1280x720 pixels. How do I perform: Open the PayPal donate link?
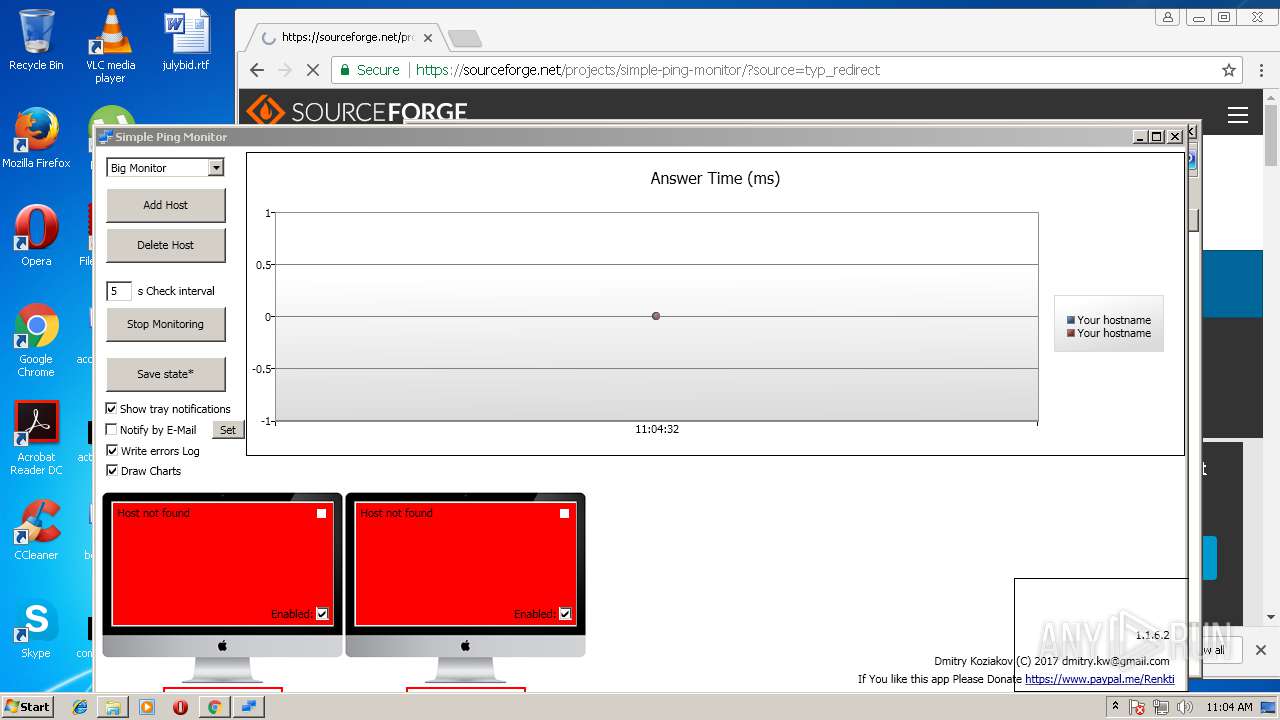(1099, 679)
